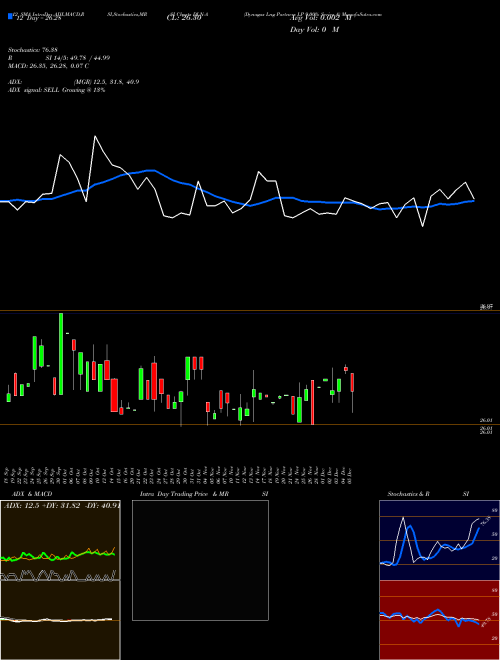Click the RSI 14/3: 49.78 / 44.99 readout
500x660 pixels.
pos(59,58)
